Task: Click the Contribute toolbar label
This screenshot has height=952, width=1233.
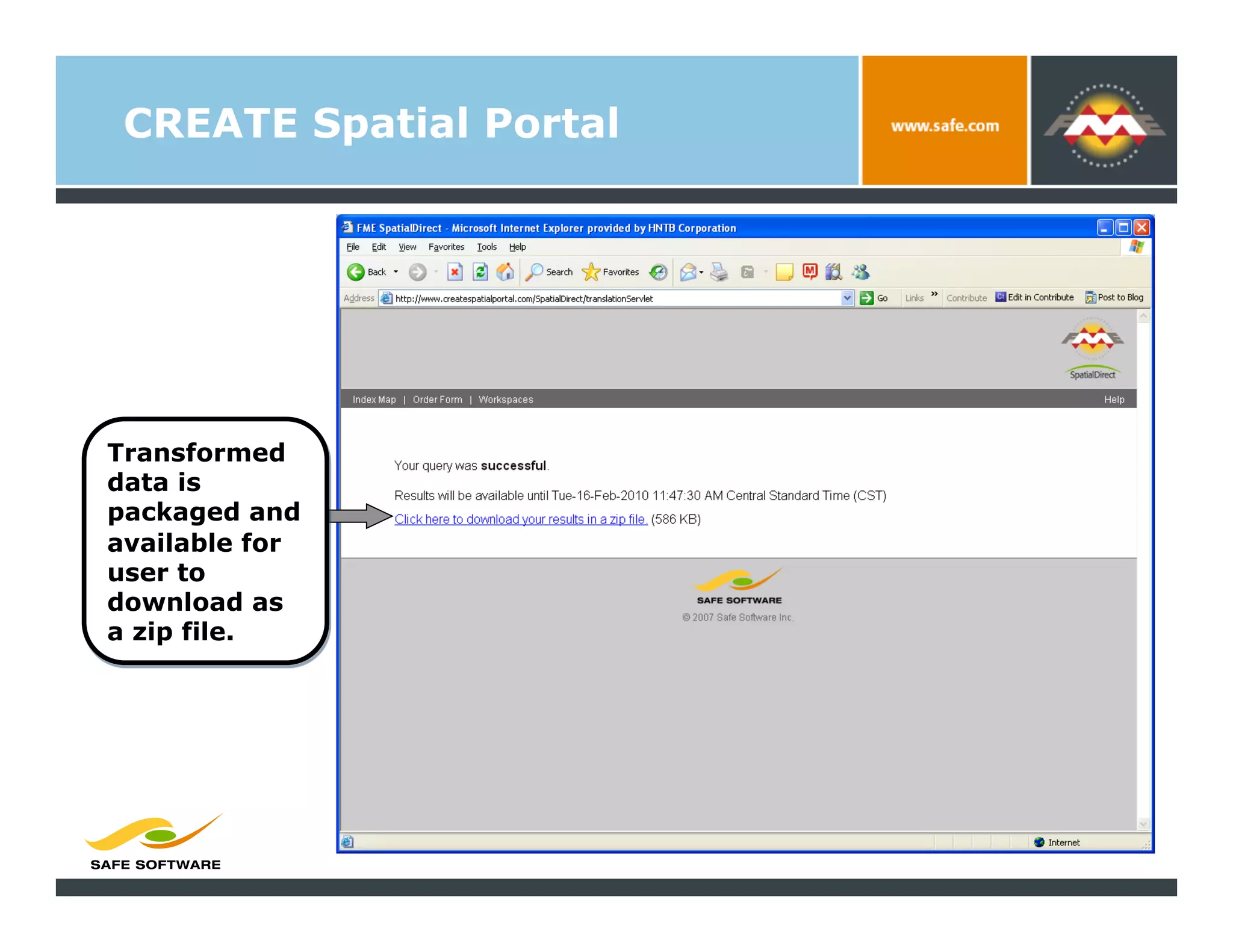Action: click(x=966, y=298)
